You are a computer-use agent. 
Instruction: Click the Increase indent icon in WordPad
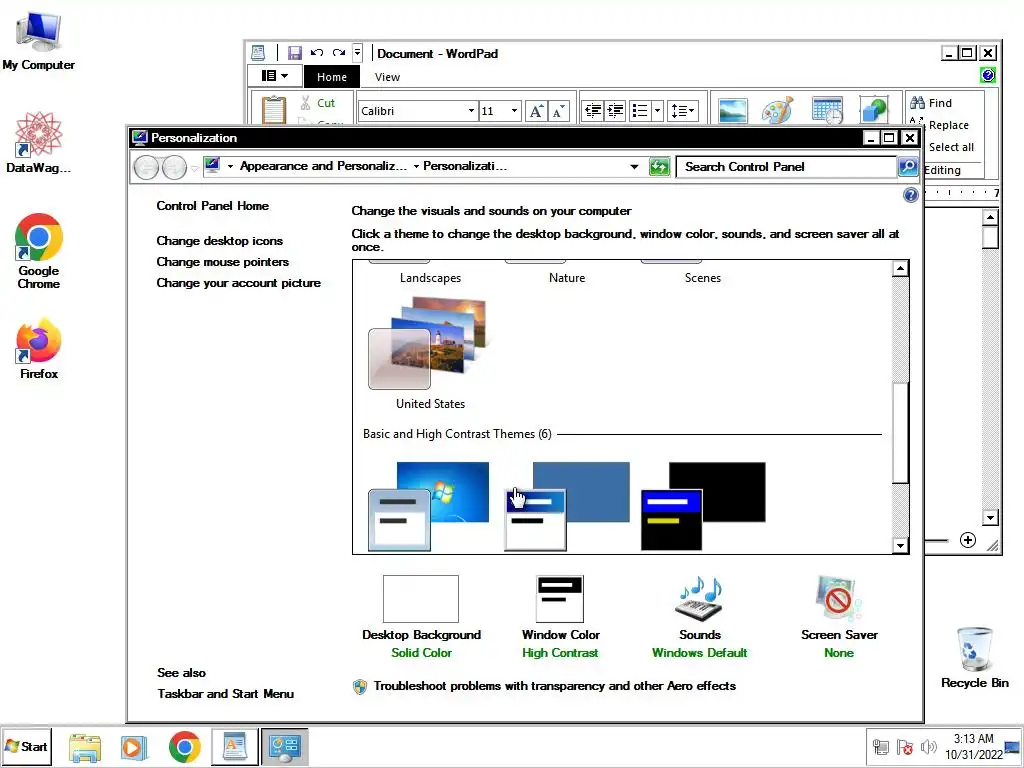pyautogui.click(x=615, y=110)
